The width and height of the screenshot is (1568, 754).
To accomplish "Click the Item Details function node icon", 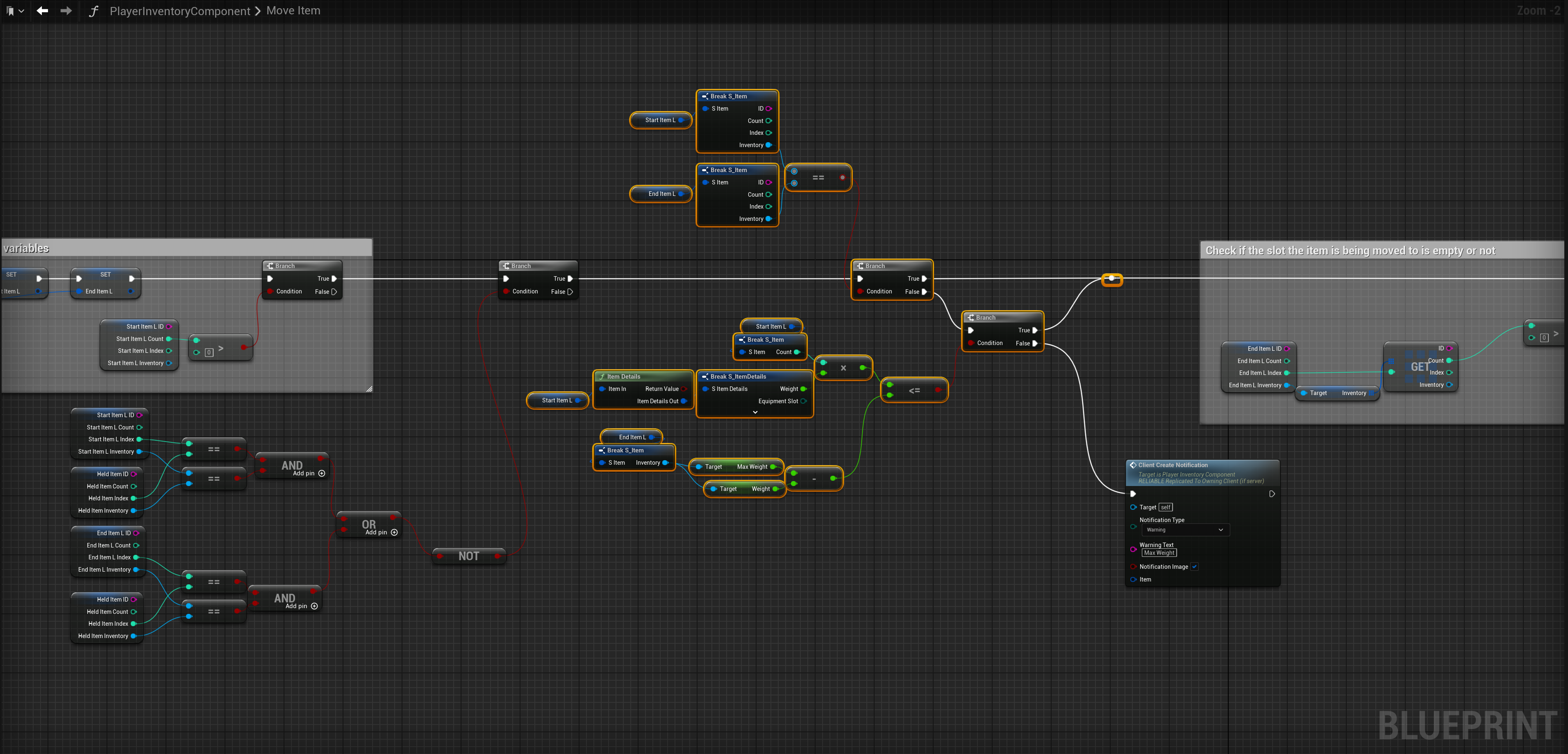I will click(602, 377).
